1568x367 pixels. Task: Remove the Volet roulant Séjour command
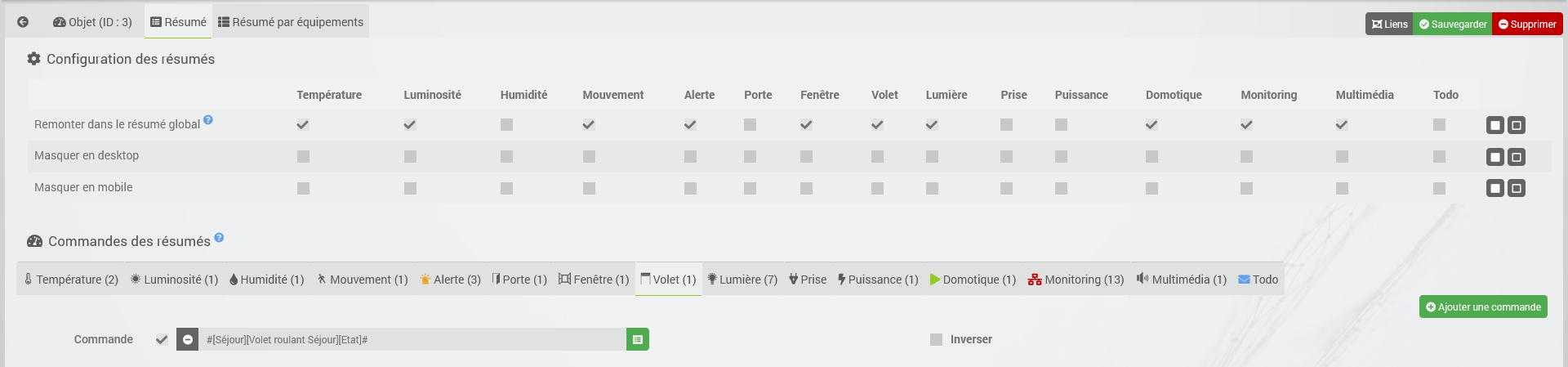[x=188, y=339]
